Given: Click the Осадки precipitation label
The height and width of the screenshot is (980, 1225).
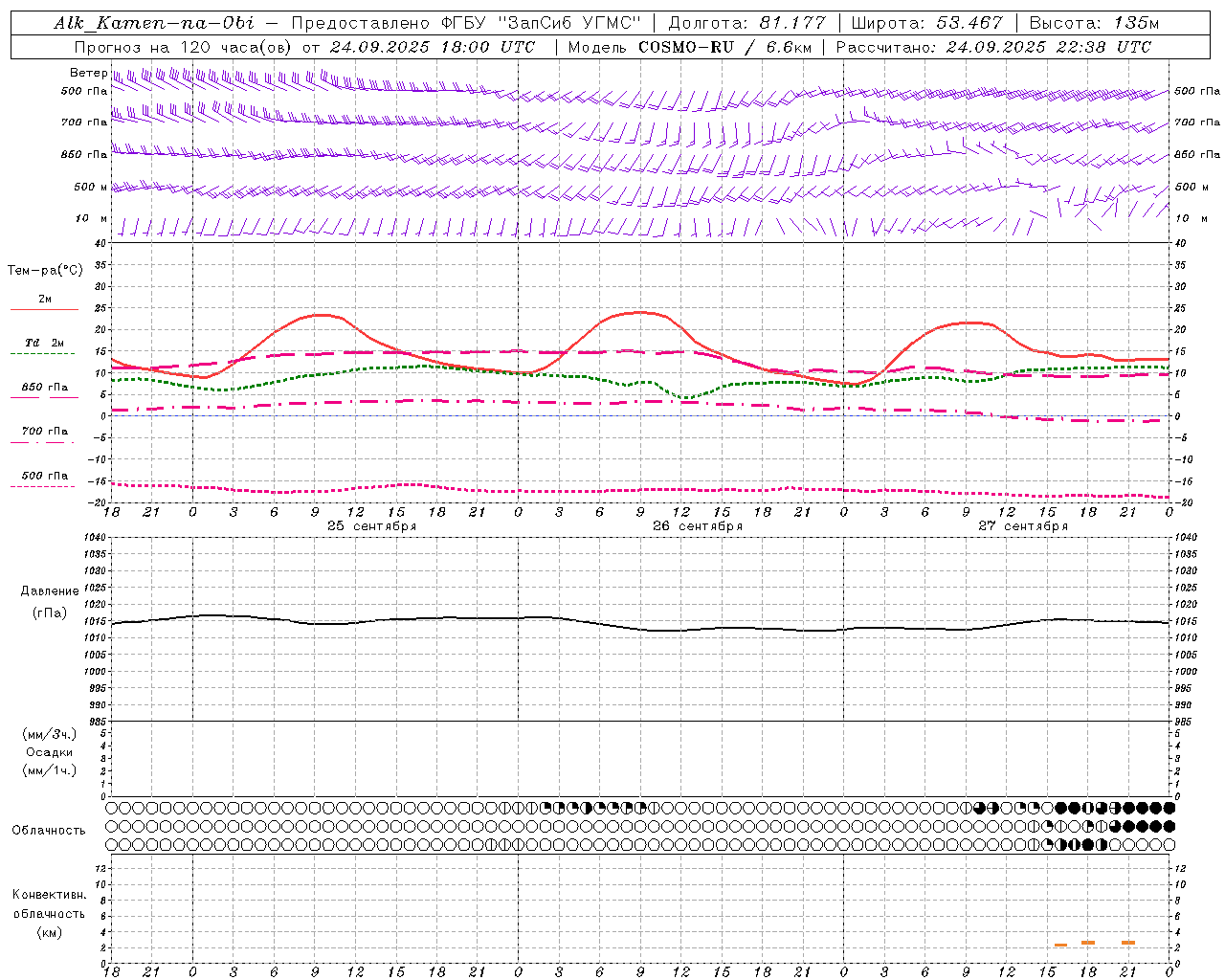Looking at the screenshot, I should (x=50, y=753).
